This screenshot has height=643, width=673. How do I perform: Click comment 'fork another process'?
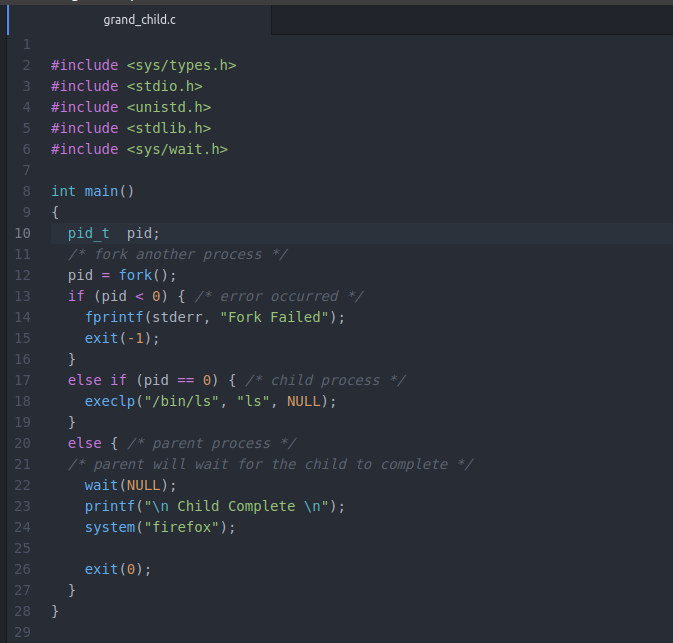178,254
